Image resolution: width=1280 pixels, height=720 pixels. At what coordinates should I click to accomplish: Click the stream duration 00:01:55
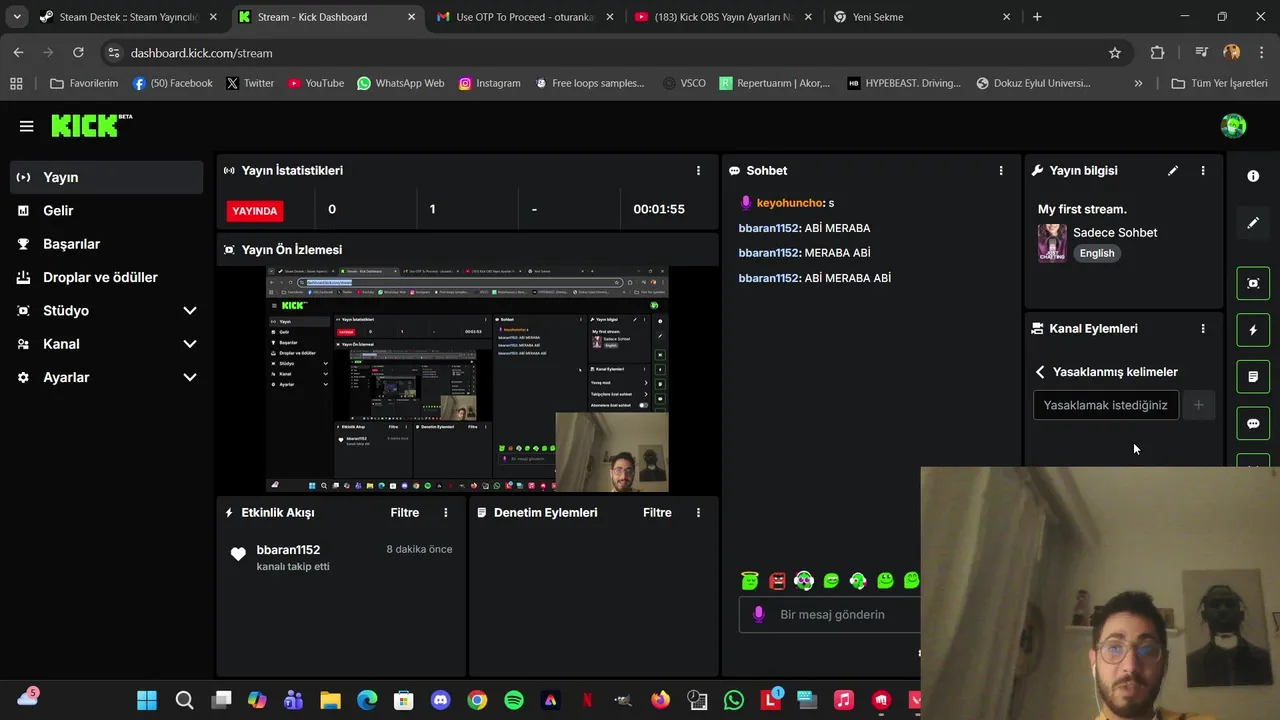(x=659, y=209)
